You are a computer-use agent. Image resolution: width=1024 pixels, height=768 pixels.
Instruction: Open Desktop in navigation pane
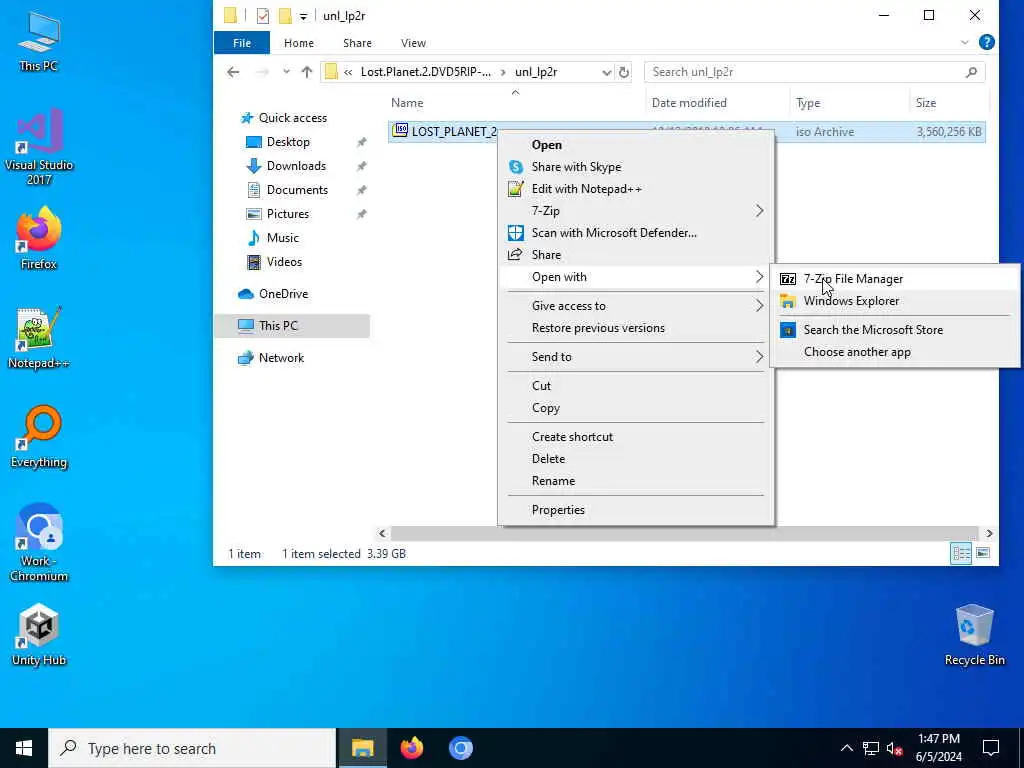point(288,142)
